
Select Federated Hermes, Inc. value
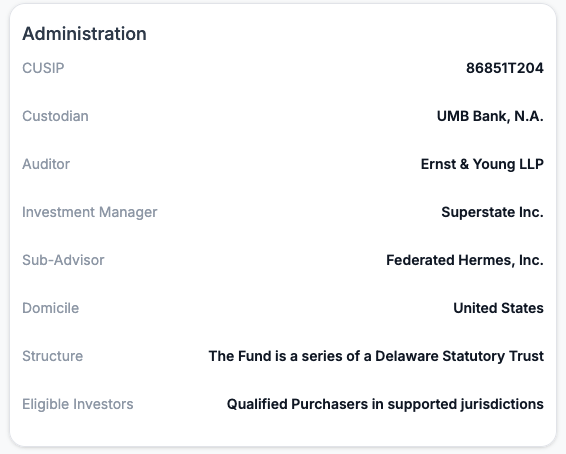point(465,260)
